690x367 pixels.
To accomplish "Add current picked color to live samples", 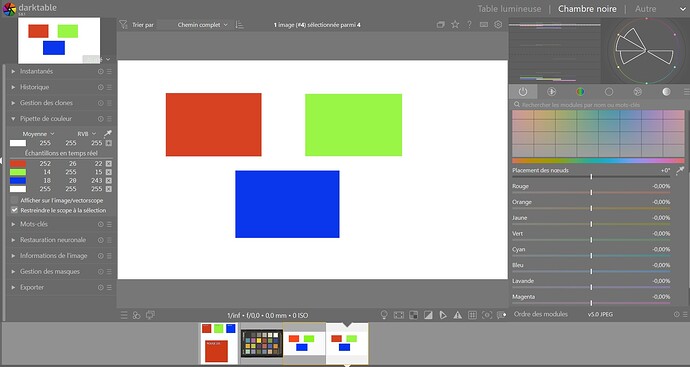I will 109,143.
